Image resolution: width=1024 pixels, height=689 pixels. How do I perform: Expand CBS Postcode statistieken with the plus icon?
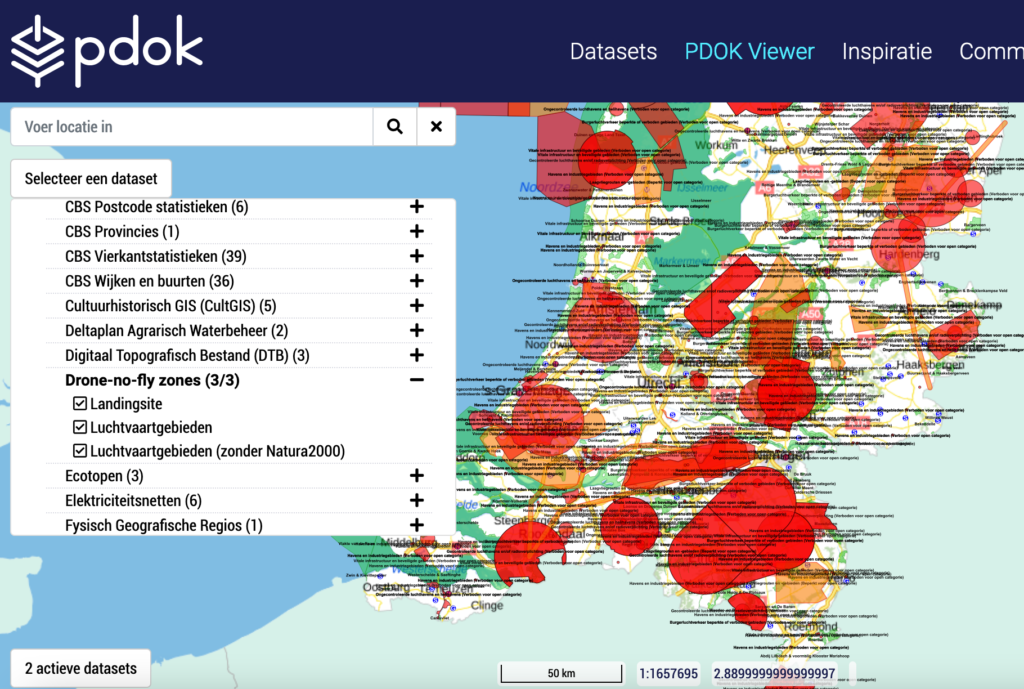point(417,207)
